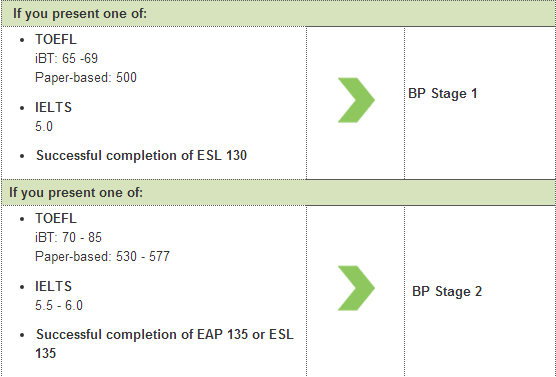Screen dimensions: 556x377
Task: Select the BP Stage 2 label
Action: 447,292
